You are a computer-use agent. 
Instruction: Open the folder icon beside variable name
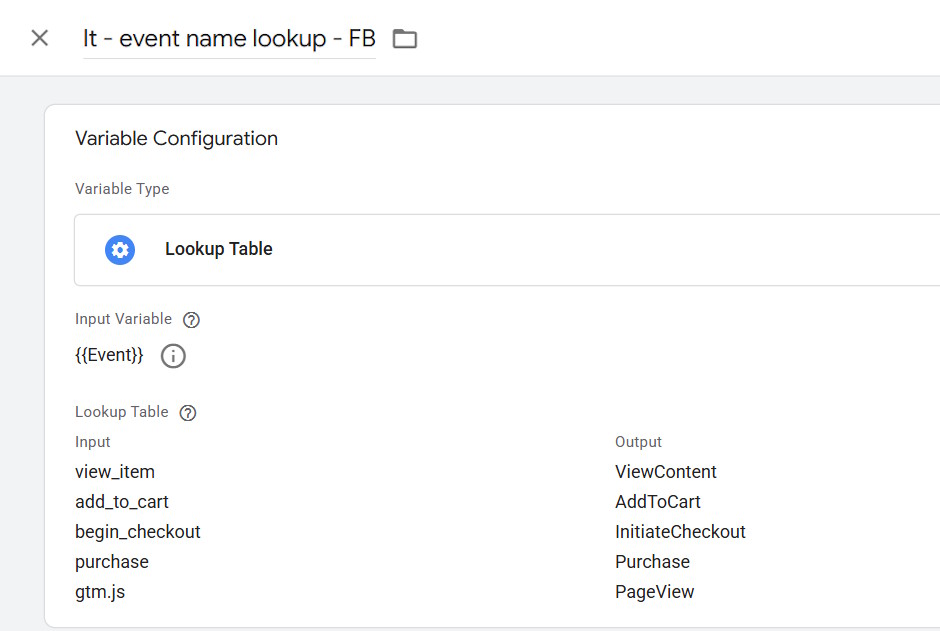(x=405, y=39)
